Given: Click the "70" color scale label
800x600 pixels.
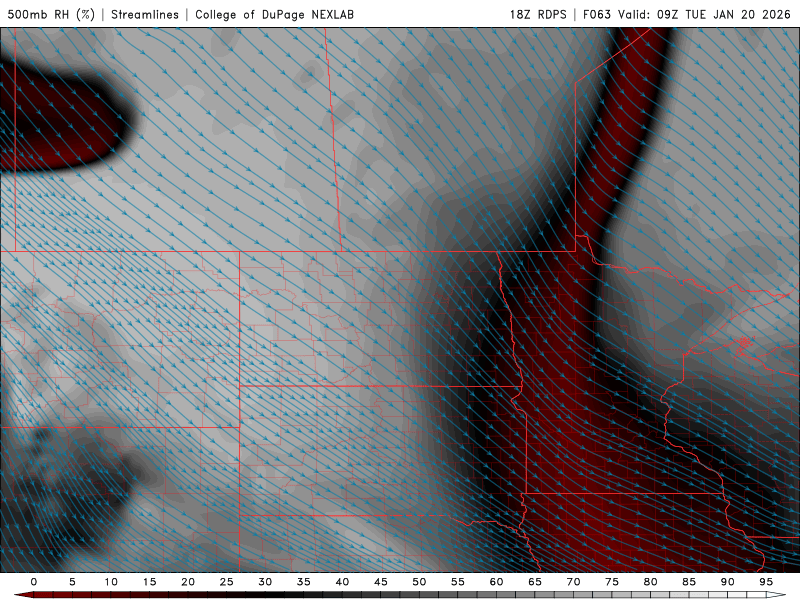Looking at the screenshot, I should point(573,582).
